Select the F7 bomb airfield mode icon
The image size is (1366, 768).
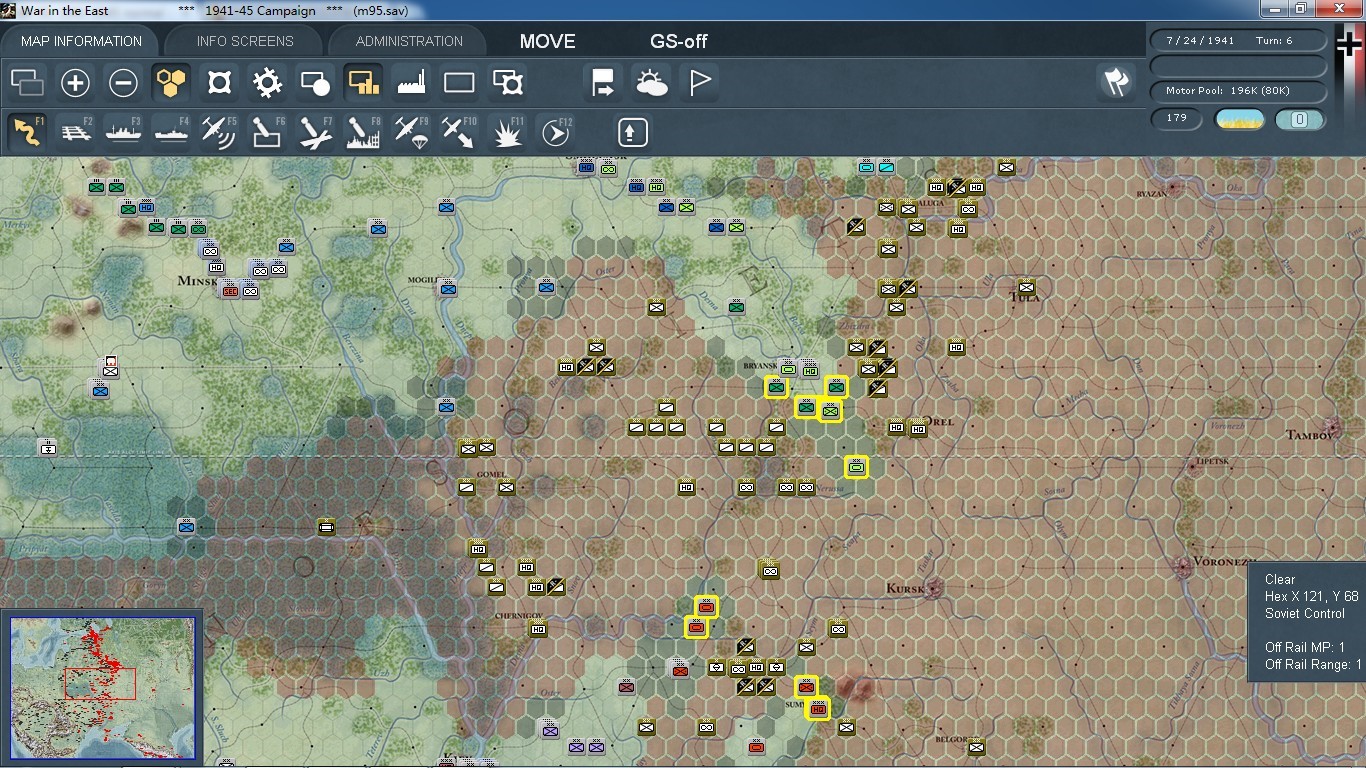coord(315,132)
